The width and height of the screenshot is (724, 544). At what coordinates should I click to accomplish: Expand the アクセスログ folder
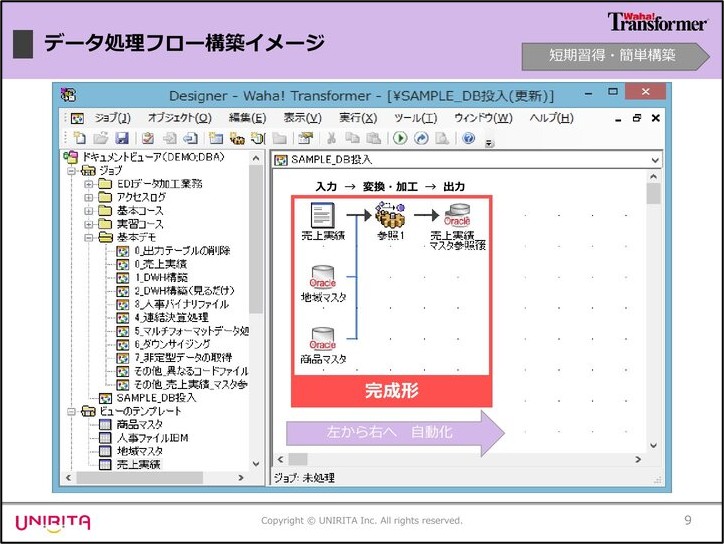[89, 198]
